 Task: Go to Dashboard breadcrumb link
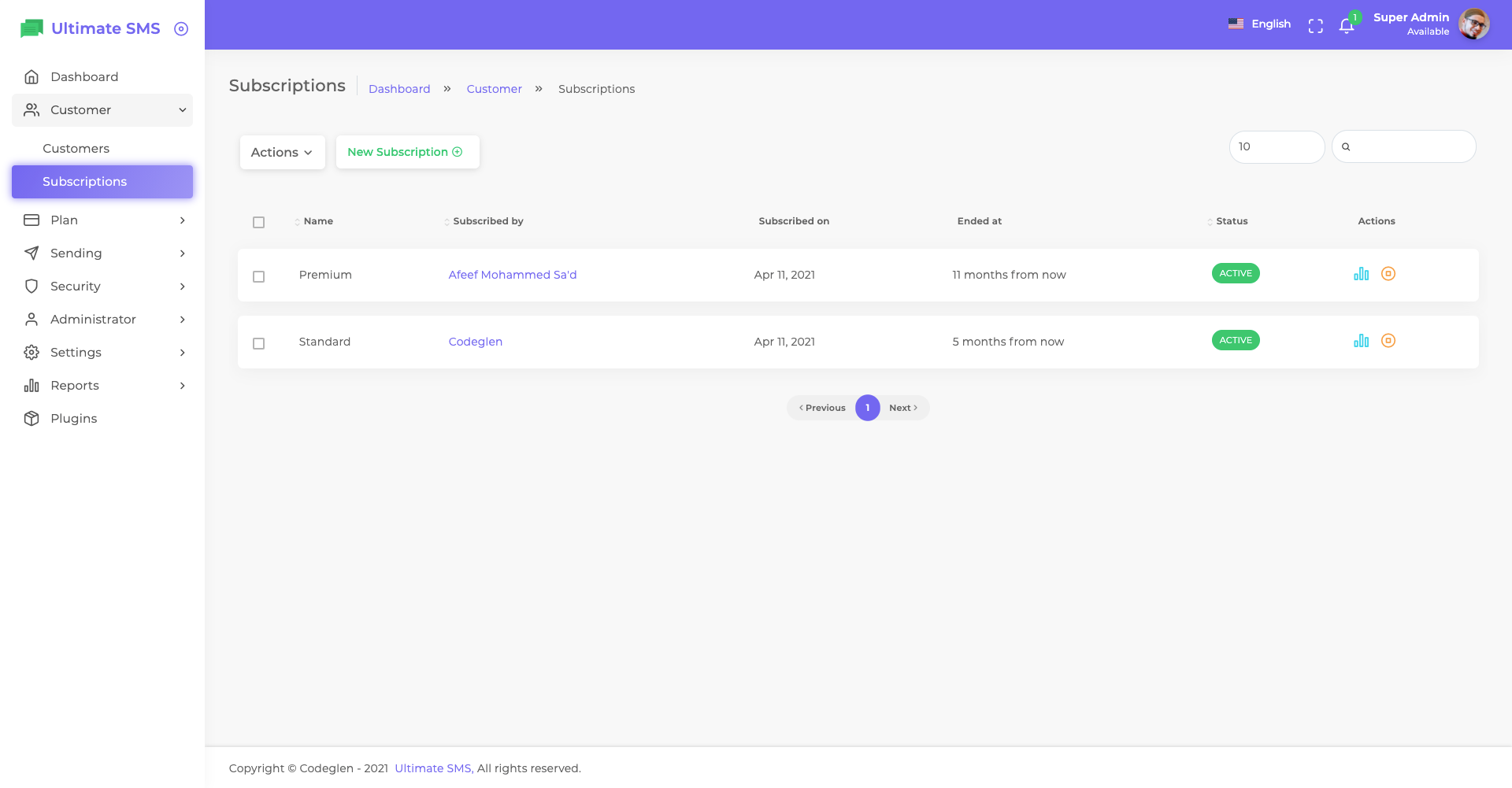(399, 89)
